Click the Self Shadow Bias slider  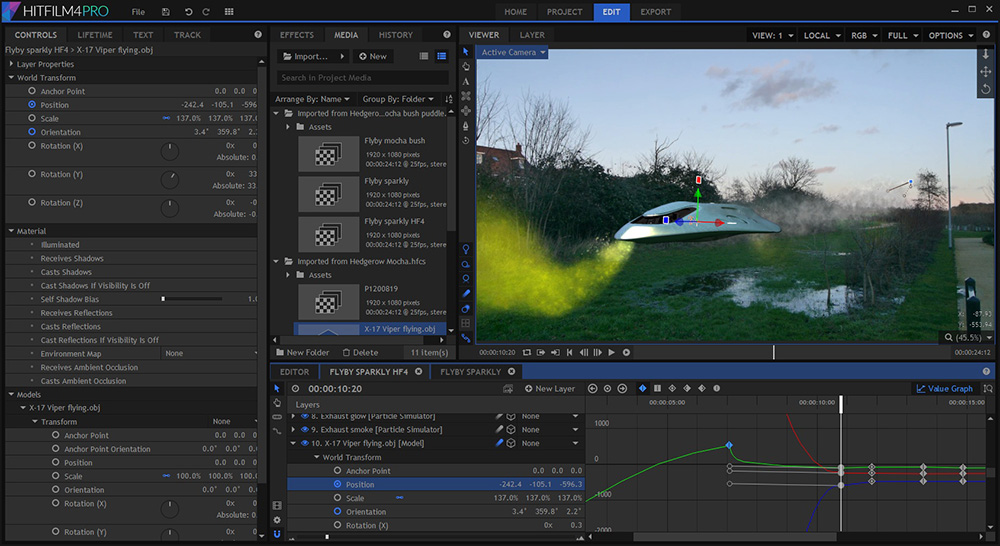(162, 299)
